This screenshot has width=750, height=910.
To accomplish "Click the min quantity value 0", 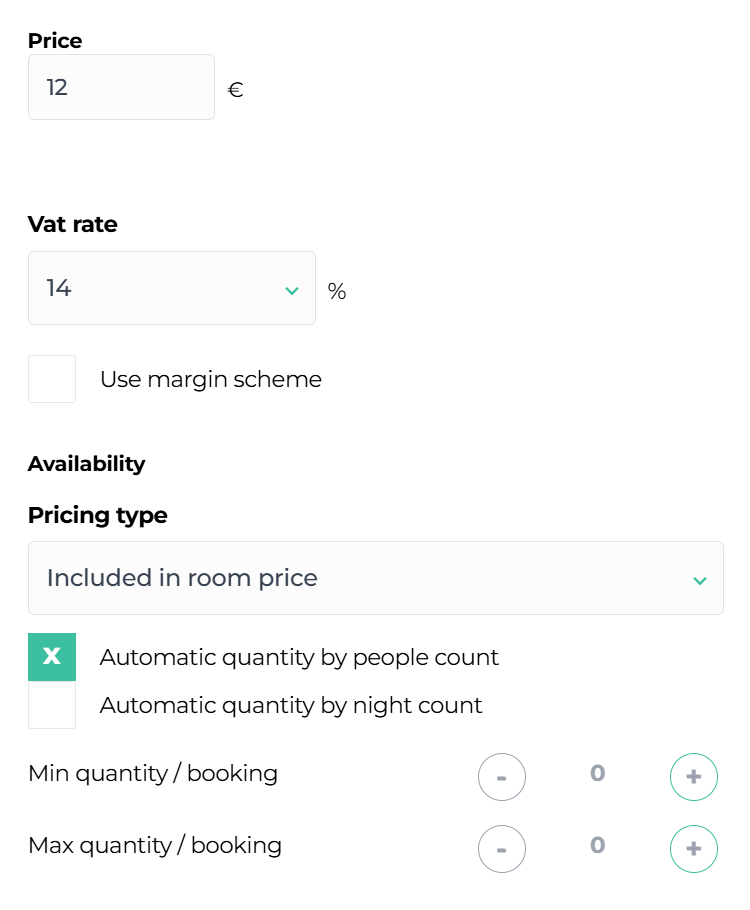I will 597,773.
